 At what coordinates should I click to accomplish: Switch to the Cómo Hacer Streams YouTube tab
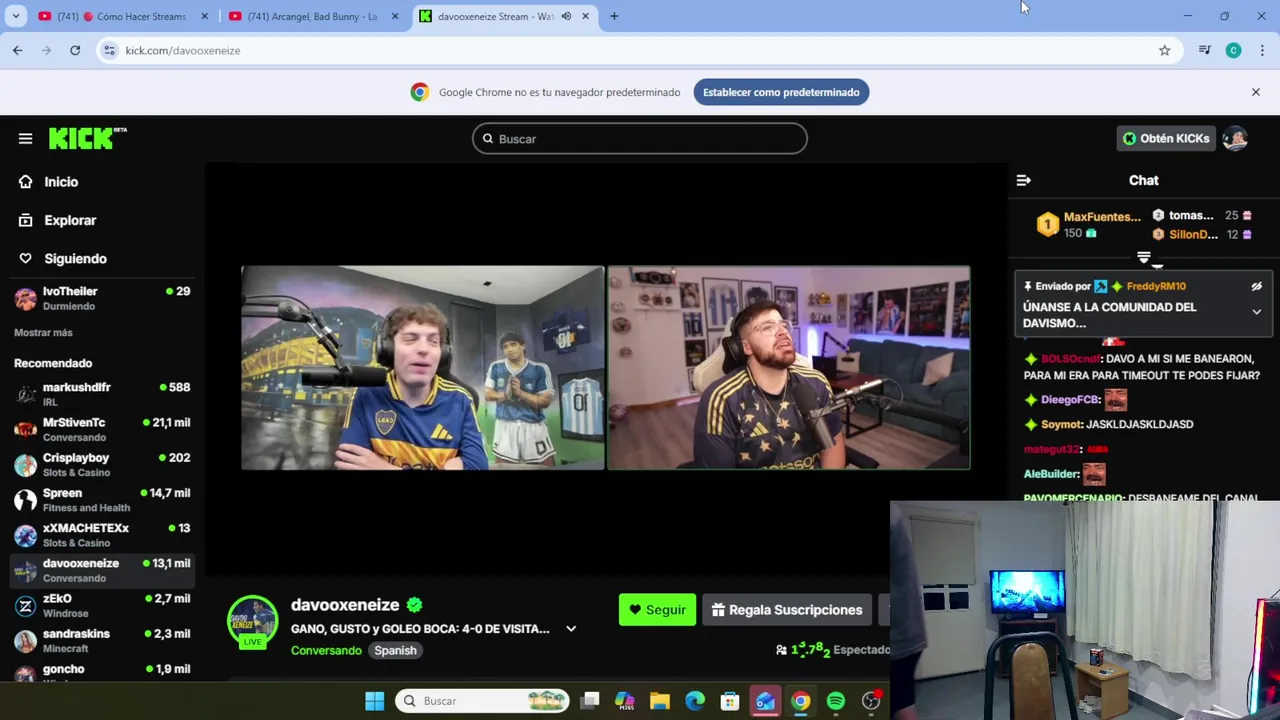pyautogui.click(x=122, y=16)
